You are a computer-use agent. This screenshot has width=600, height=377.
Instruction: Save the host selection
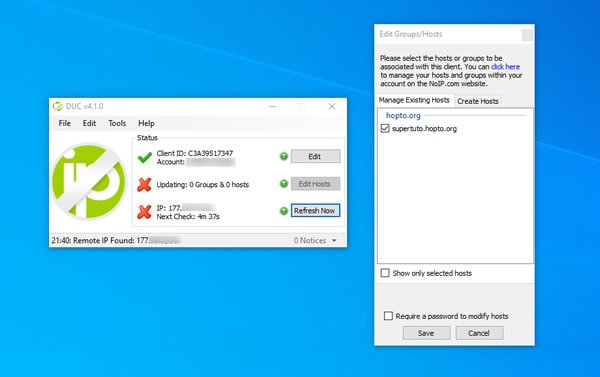(x=426, y=333)
